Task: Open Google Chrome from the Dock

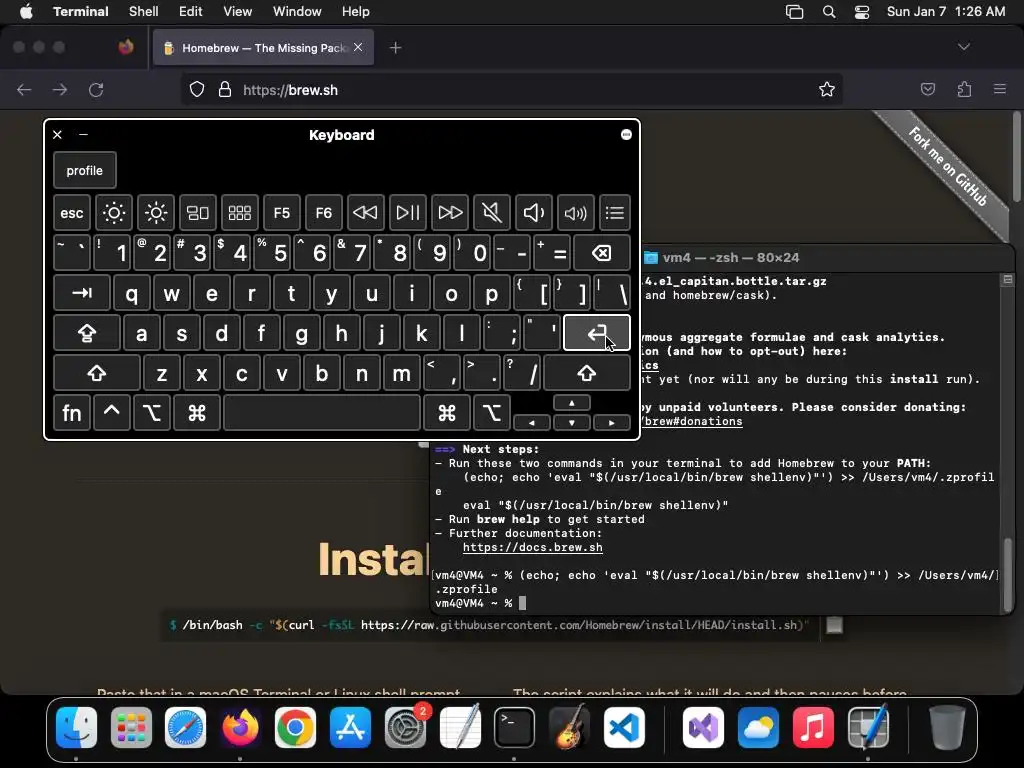Action: (x=295, y=728)
